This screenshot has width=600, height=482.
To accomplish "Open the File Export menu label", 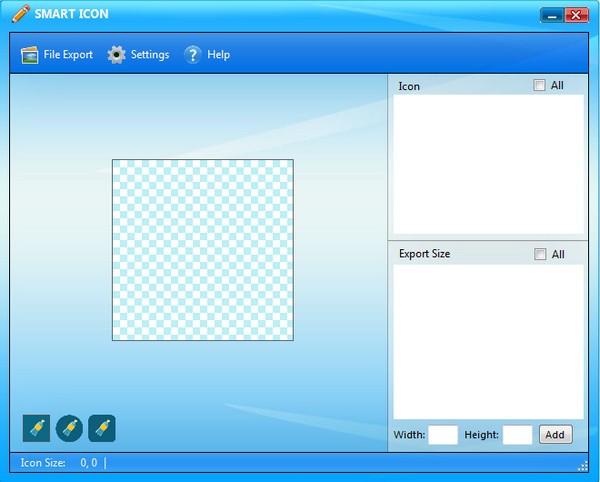I will [68, 55].
